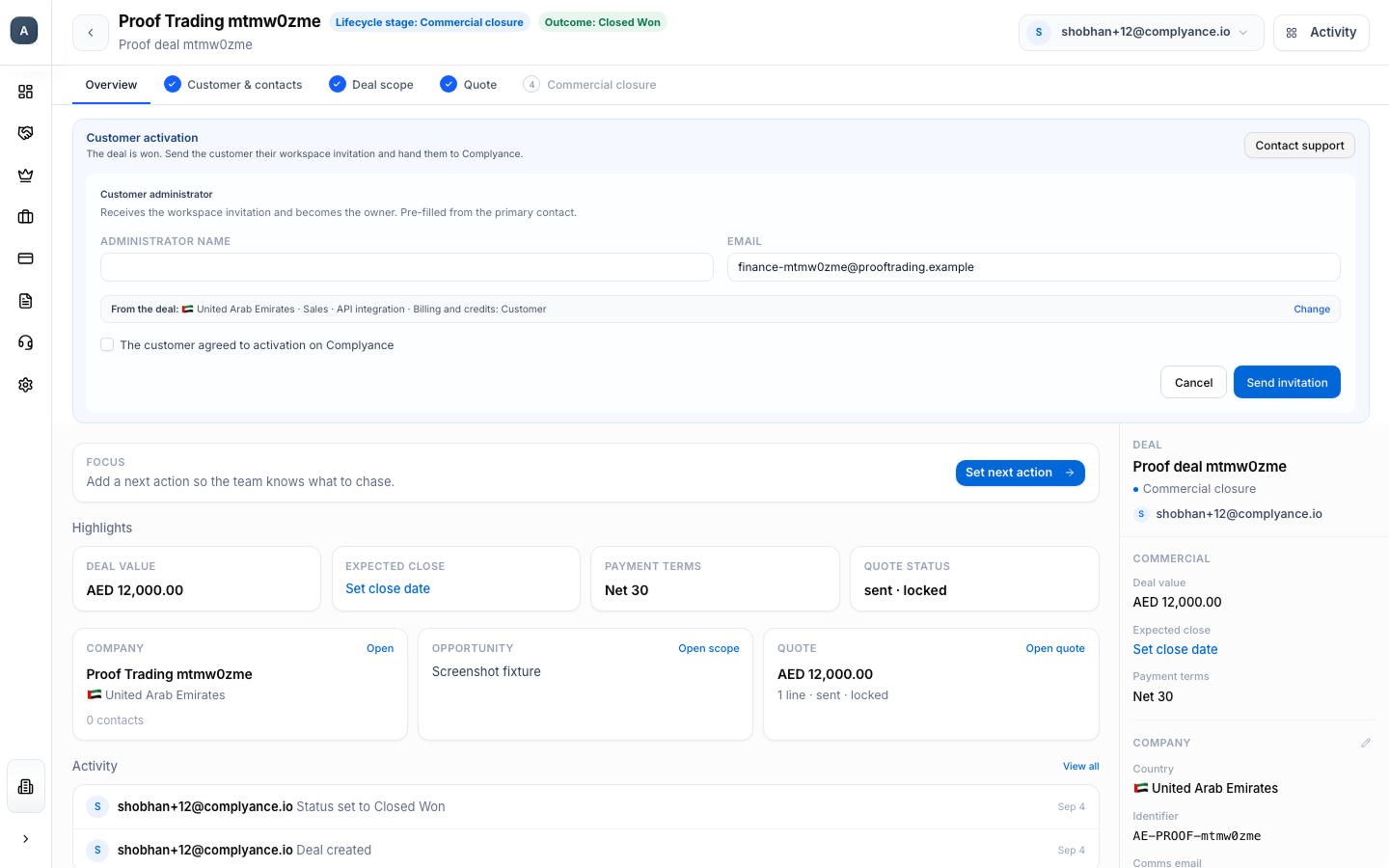Check customer agreed to activation checkbox
The height and width of the screenshot is (868, 1389).
pyautogui.click(x=107, y=344)
